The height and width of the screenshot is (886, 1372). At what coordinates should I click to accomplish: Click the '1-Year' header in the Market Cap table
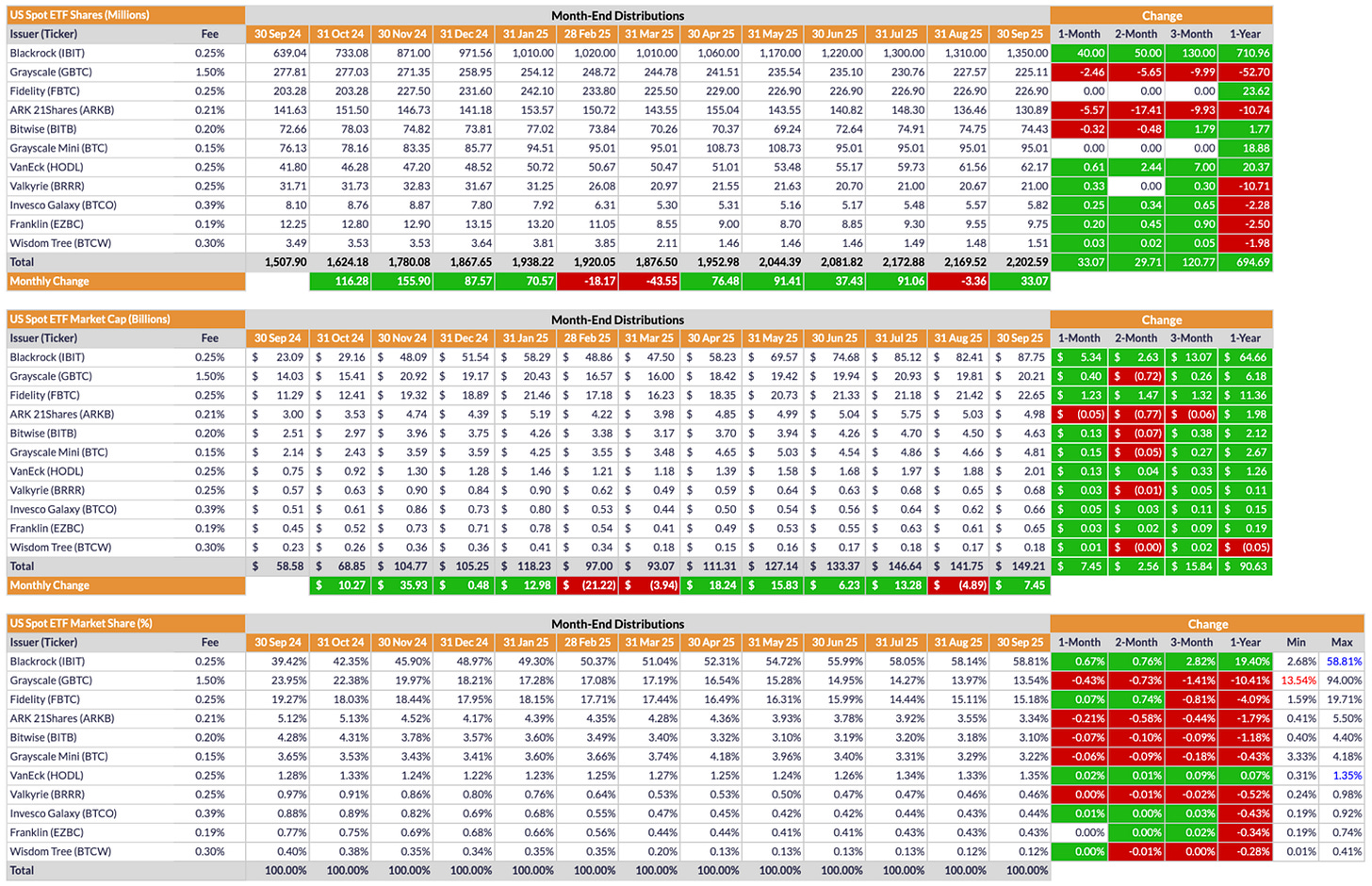click(x=1245, y=338)
